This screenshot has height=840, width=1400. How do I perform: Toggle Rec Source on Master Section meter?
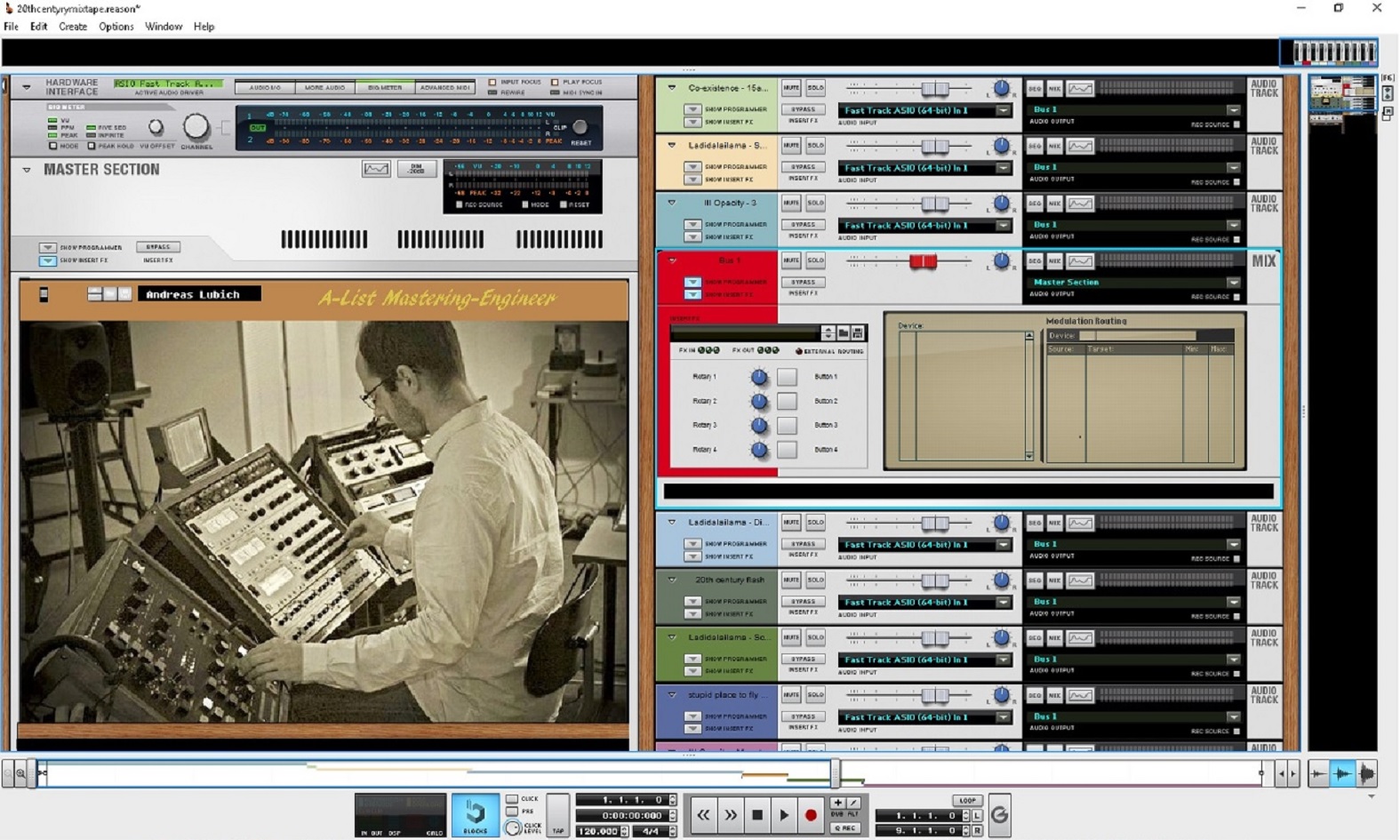[460, 204]
